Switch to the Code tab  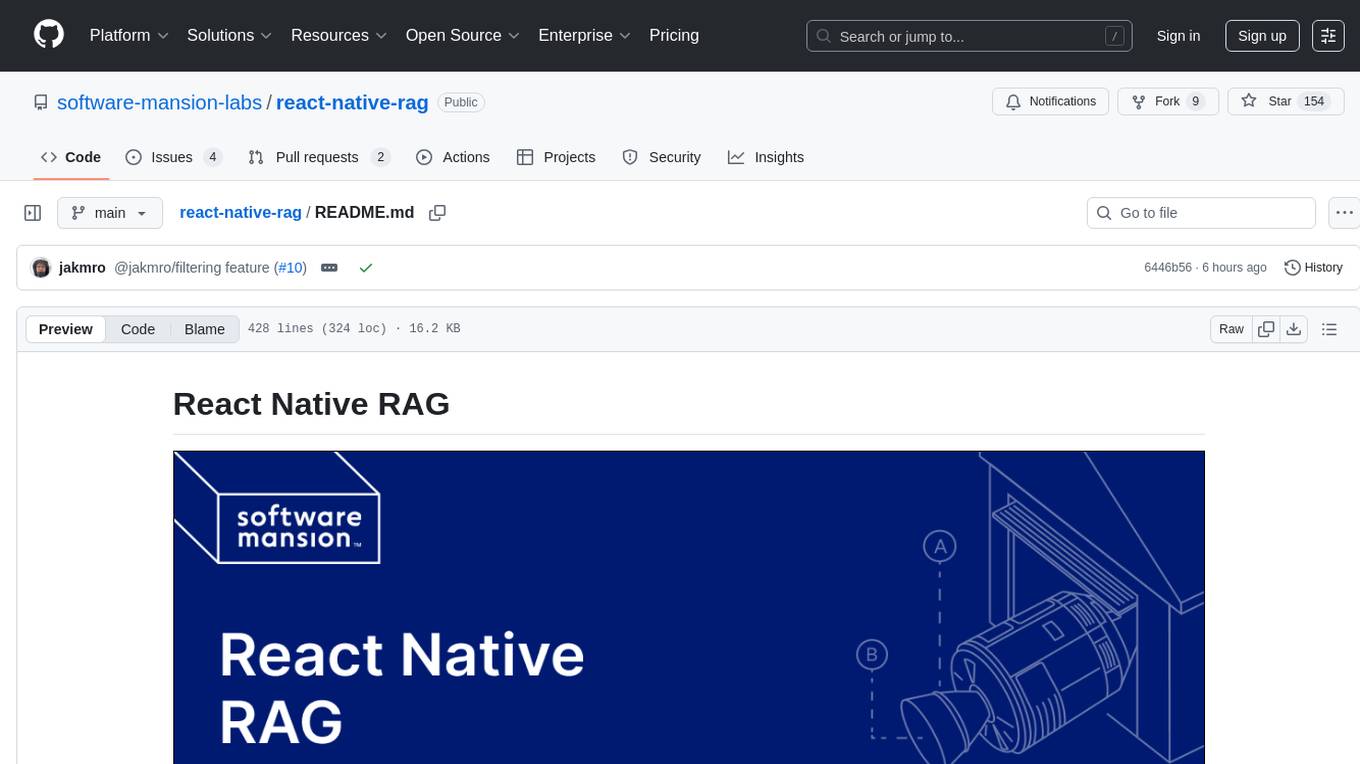[71, 157]
